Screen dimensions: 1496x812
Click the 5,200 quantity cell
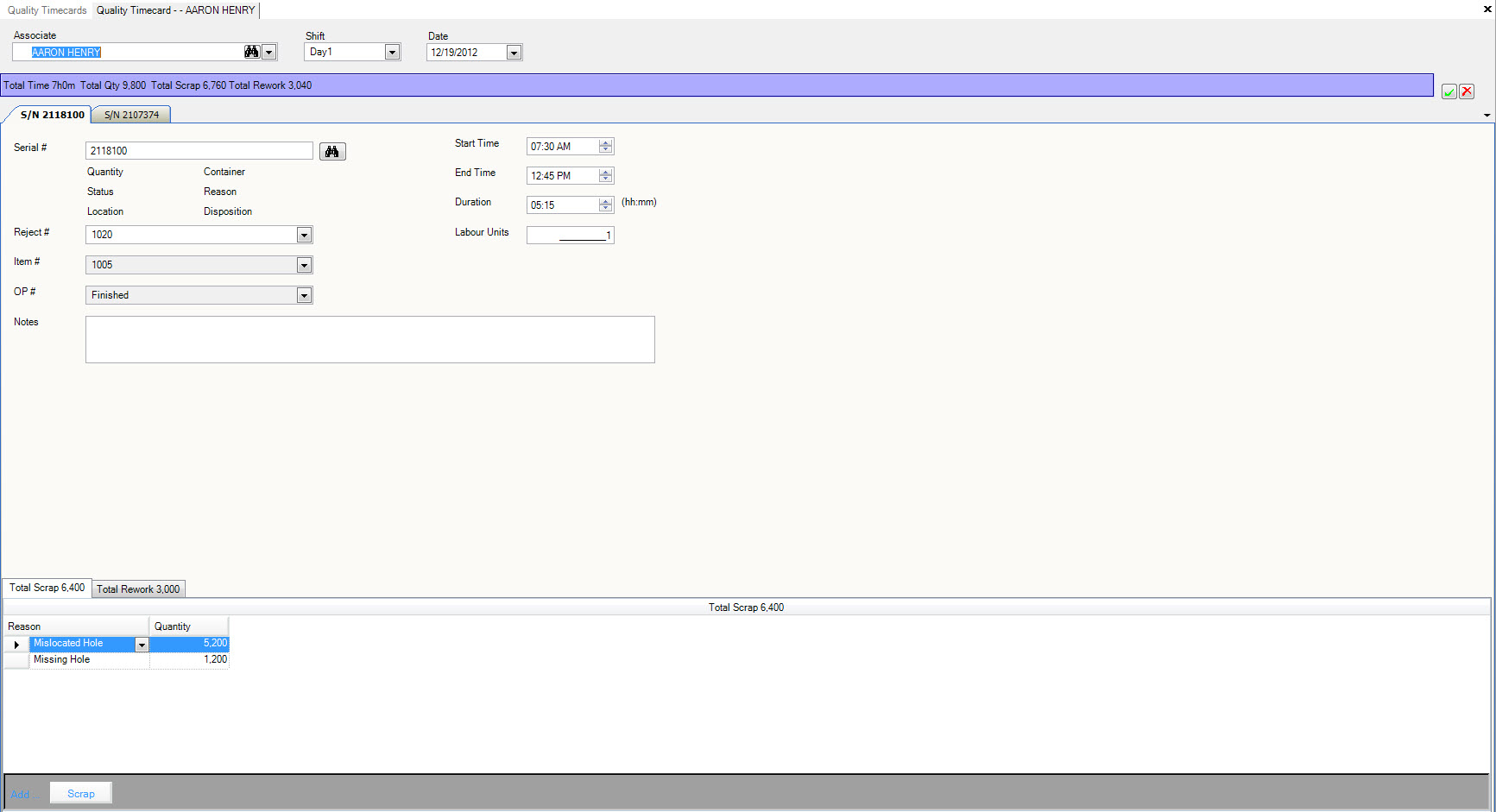(x=190, y=644)
